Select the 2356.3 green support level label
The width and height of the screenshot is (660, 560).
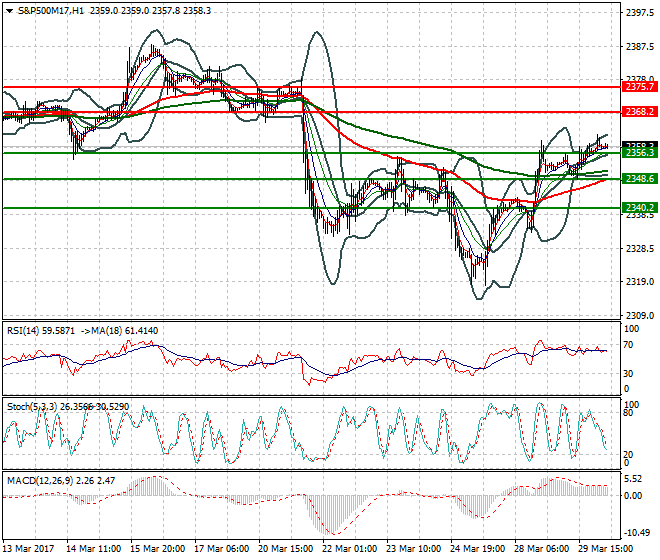(639, 153)
